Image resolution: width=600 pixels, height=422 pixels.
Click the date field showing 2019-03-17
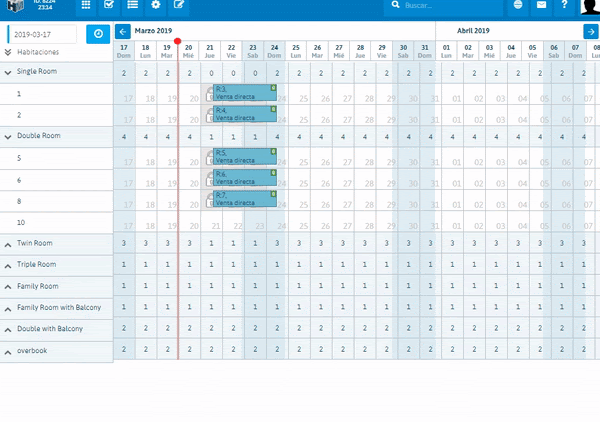pos(43,34)
